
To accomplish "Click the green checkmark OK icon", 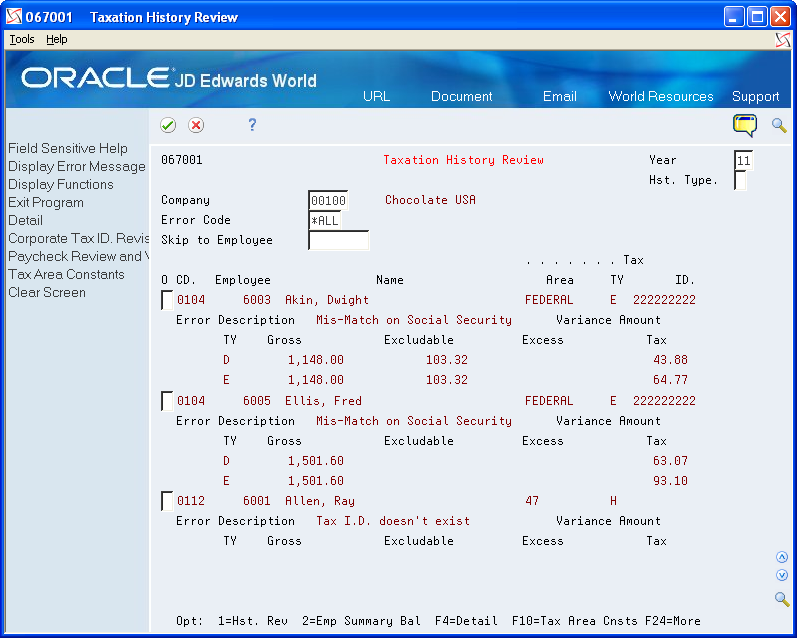I will (168, 125).
